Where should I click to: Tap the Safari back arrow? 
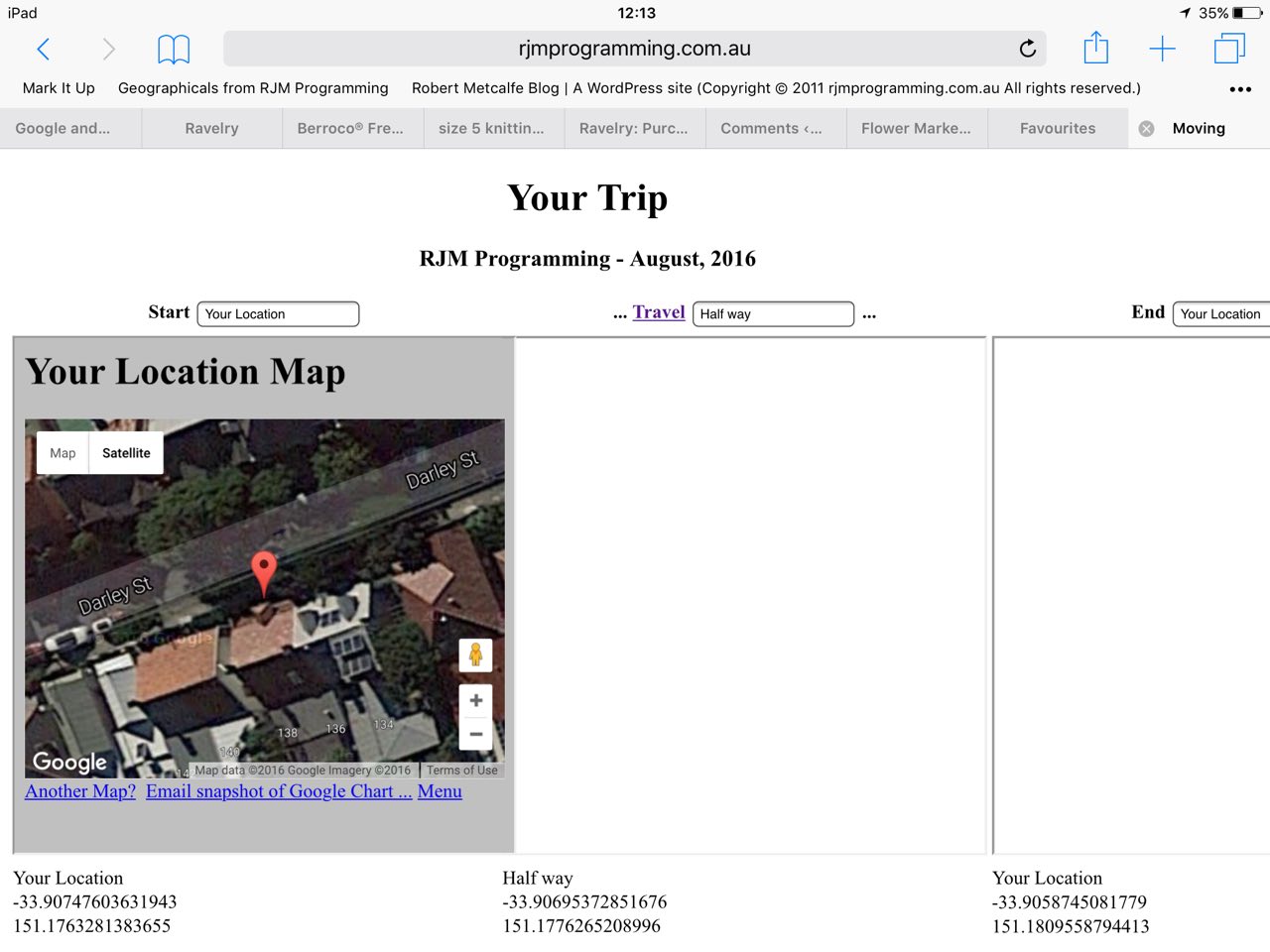(43, 49)
